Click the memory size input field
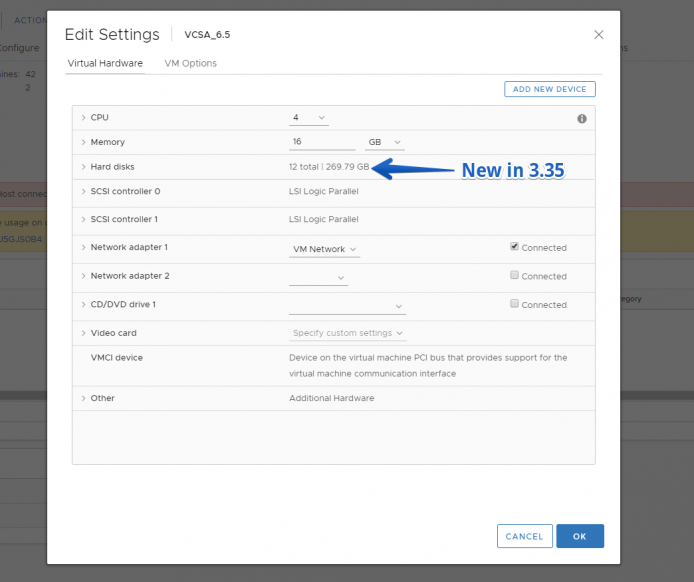The height and width of the screenshot is (582, 694). (x=322, y=142)
